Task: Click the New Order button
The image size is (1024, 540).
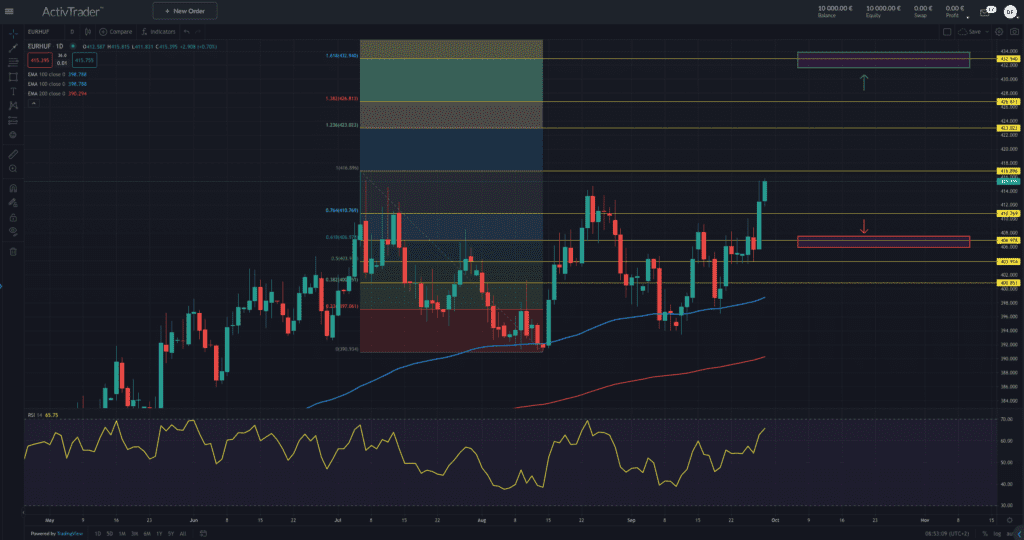Action: tap(185, 11)
